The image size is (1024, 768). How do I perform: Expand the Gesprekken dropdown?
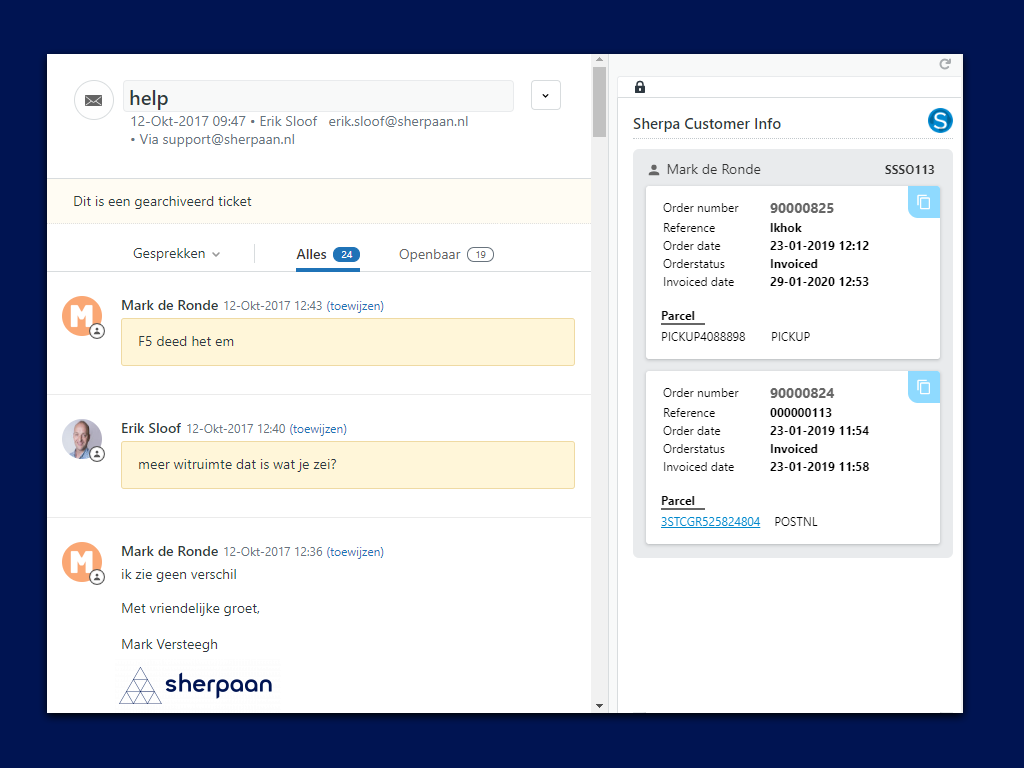click(176, 254)
